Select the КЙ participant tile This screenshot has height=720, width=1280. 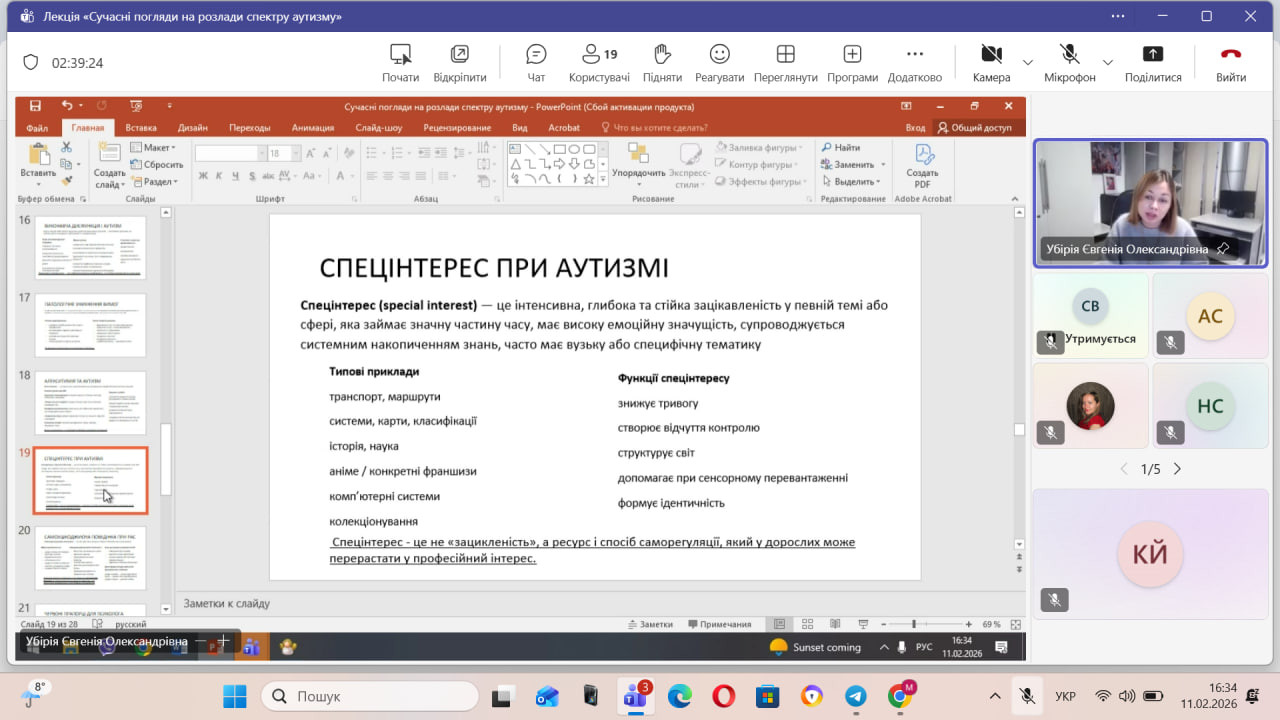(1150, 553)
